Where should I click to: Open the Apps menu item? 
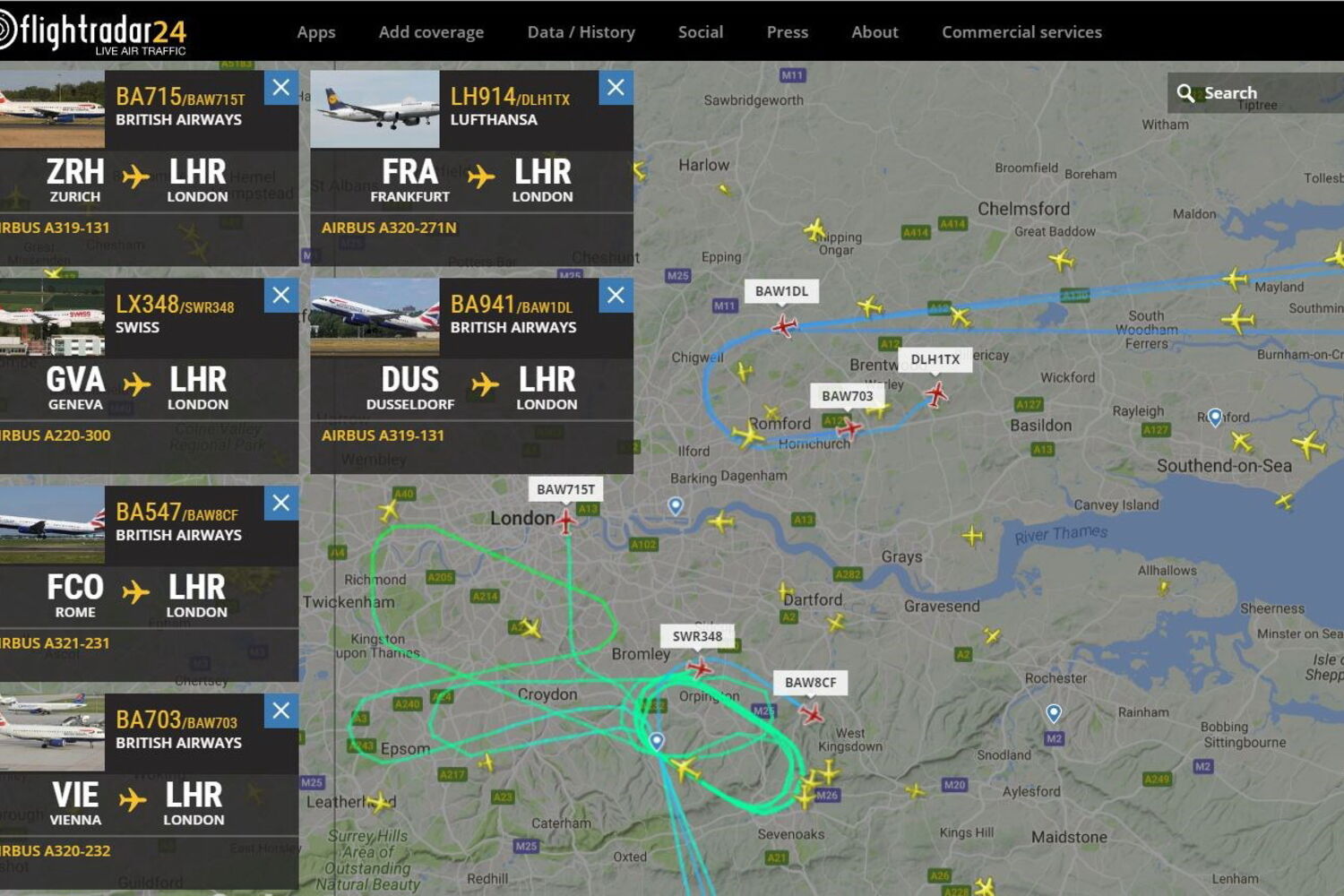[x=316, y=32]
